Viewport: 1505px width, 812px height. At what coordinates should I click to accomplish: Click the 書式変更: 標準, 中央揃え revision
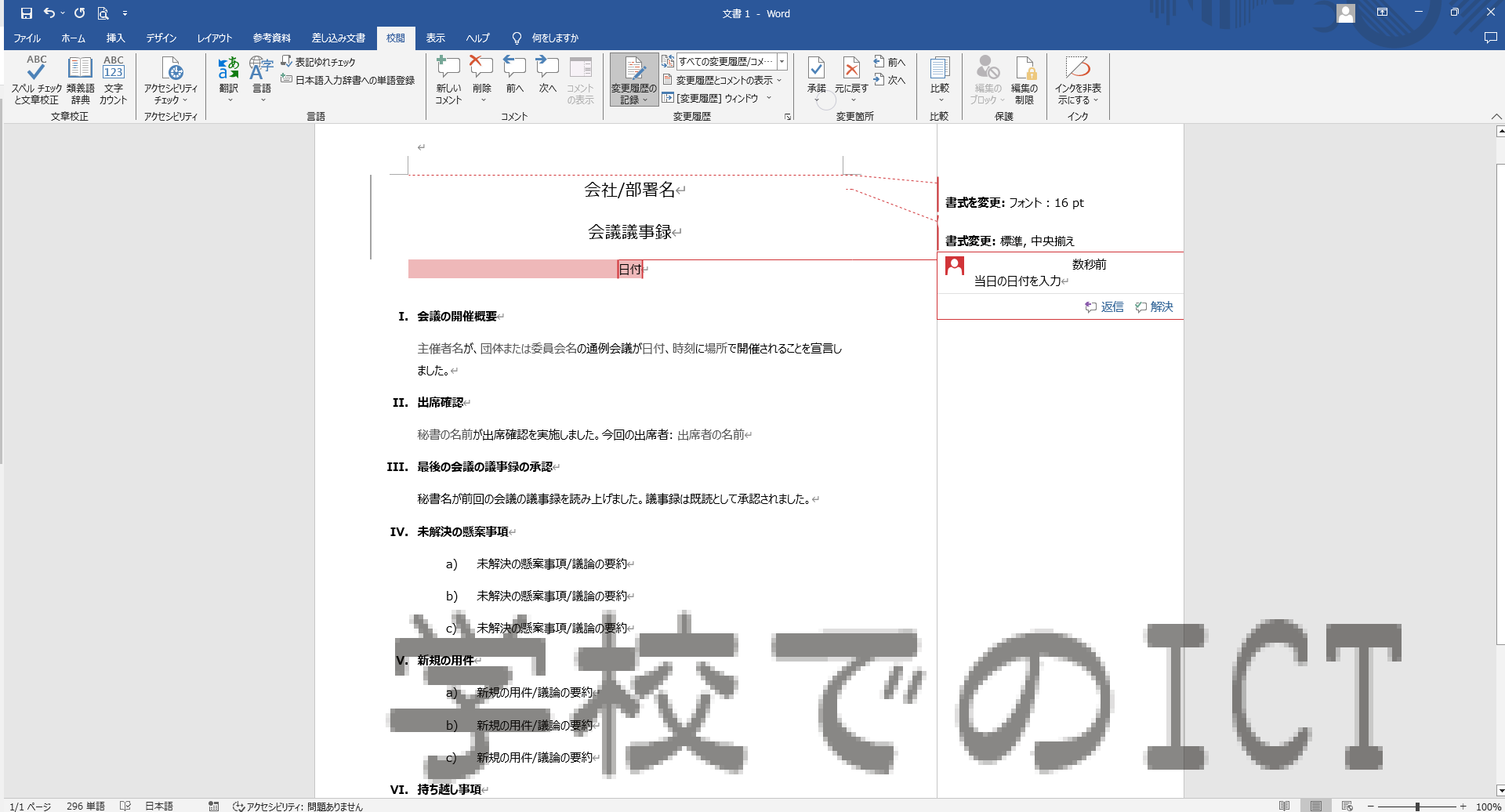click(1010, 241)
